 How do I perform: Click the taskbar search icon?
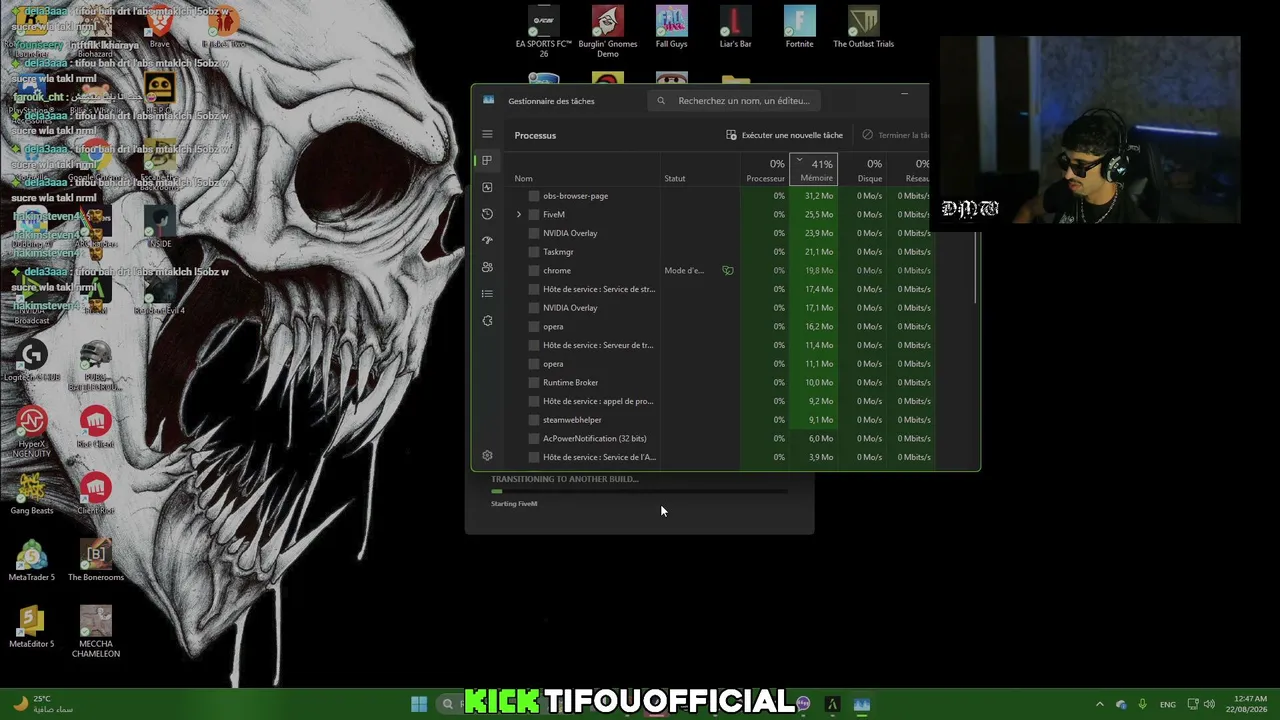pyautogui.click(x=448, y=704)
